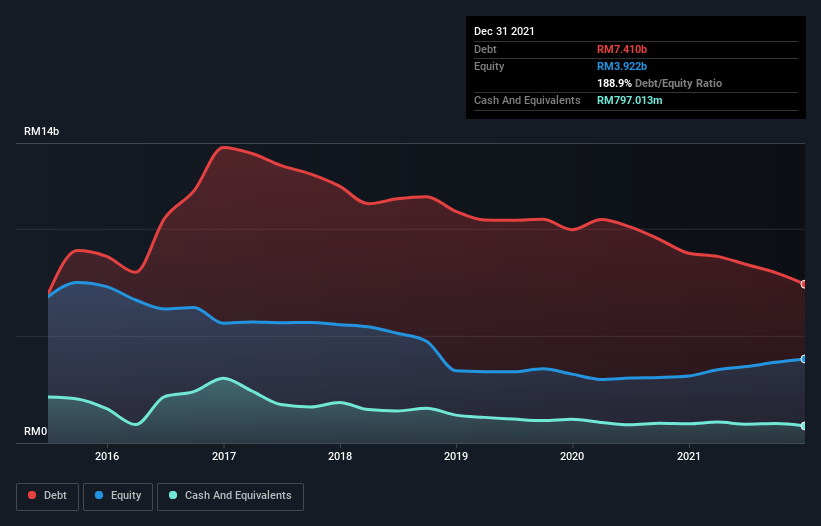This screenshot has height=526, width=821.
Task: Click the RM0 y-axis label
Action: [36, 431]
